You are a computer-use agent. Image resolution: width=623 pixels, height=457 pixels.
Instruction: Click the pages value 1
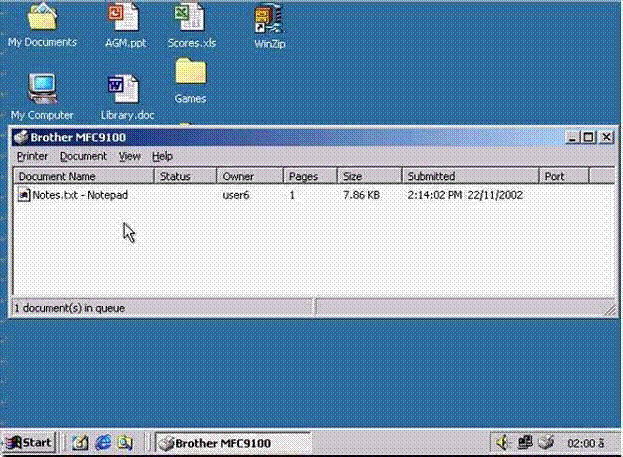(292, 195)
